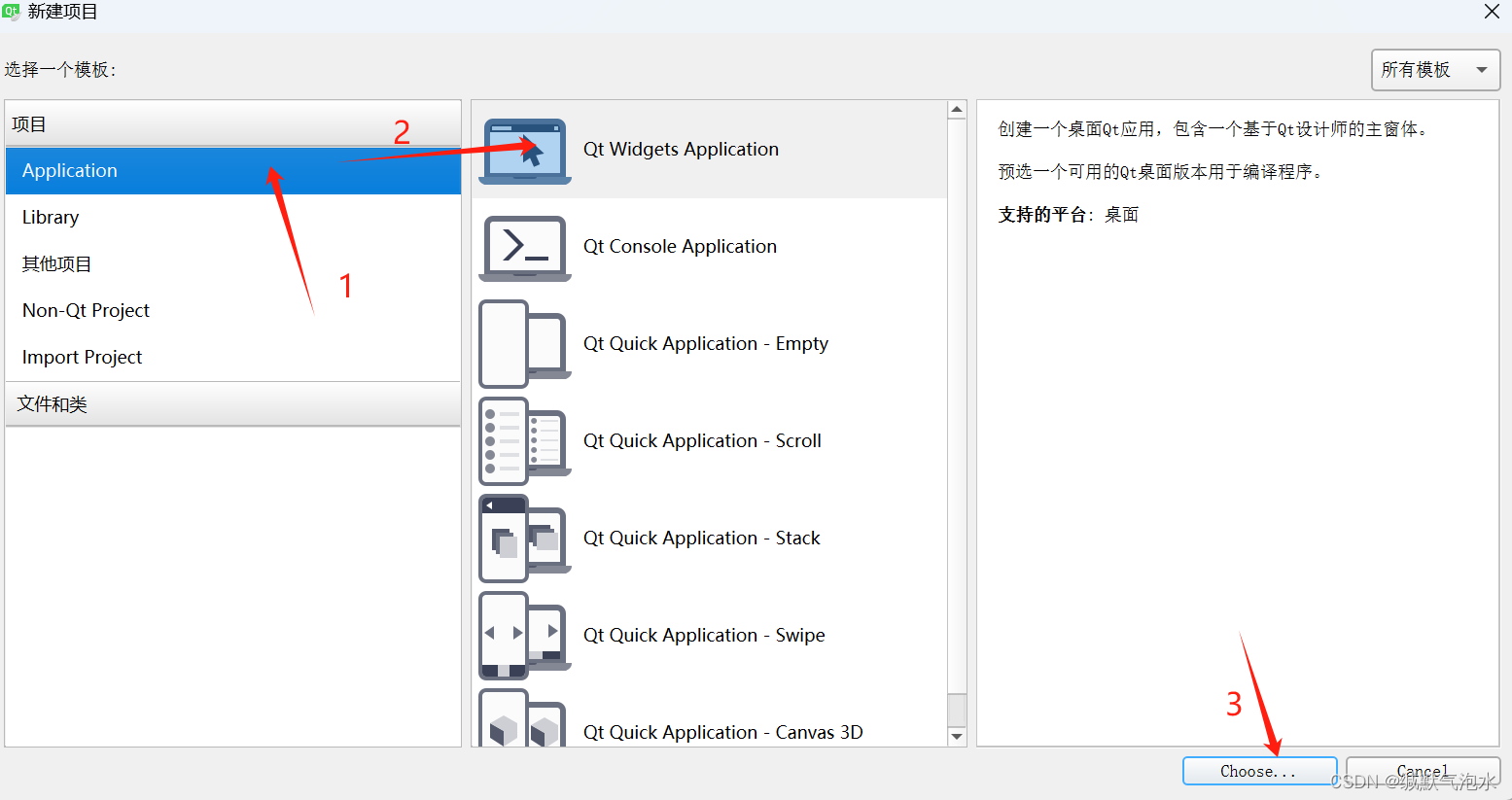Click the Qt Quick Application Empty icon
This screenshot has width=1512, height=800.
coord(525,344)
